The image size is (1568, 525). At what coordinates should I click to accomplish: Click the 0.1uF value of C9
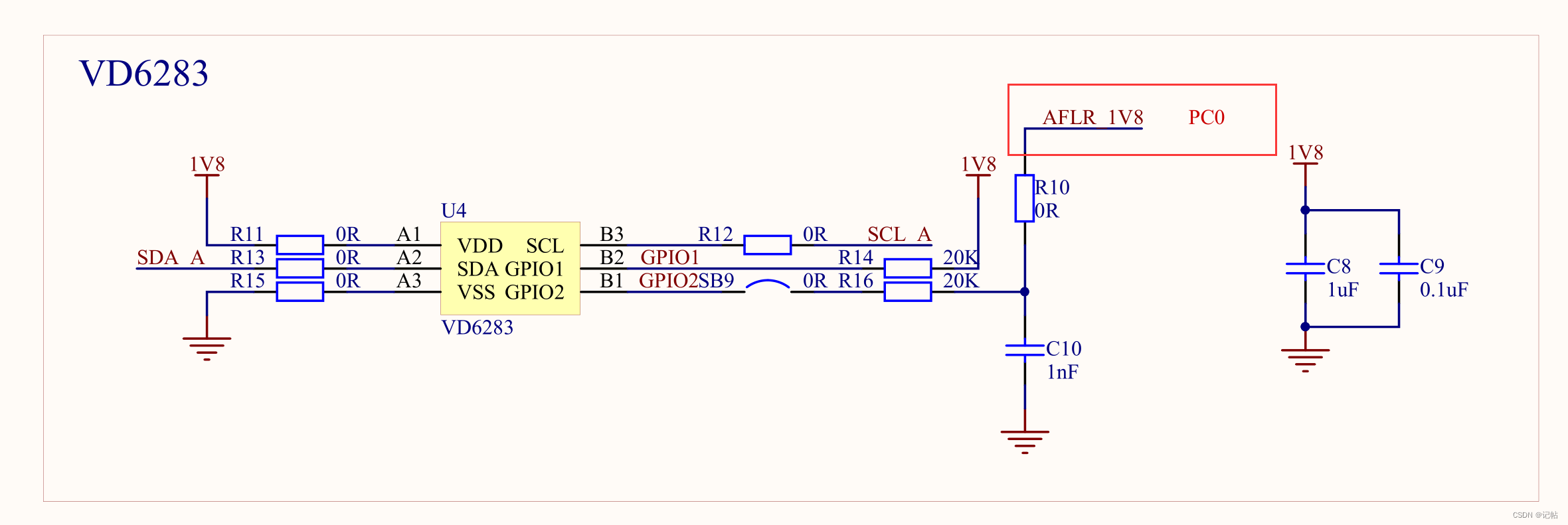(x=1444, y=290)
